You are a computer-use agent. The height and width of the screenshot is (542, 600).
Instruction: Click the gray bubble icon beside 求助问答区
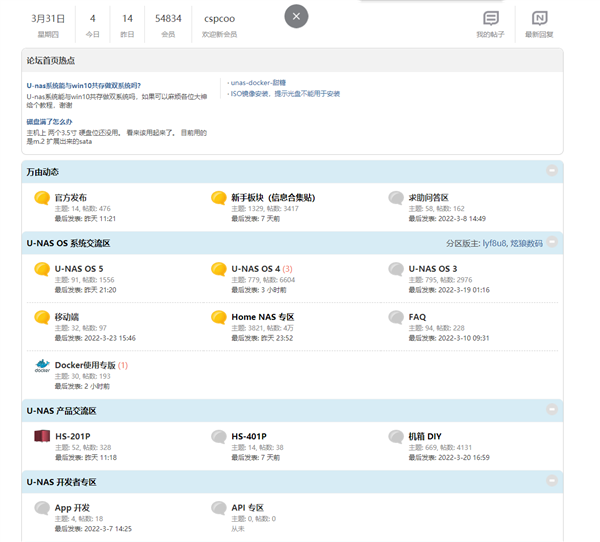tap(396, 198)
